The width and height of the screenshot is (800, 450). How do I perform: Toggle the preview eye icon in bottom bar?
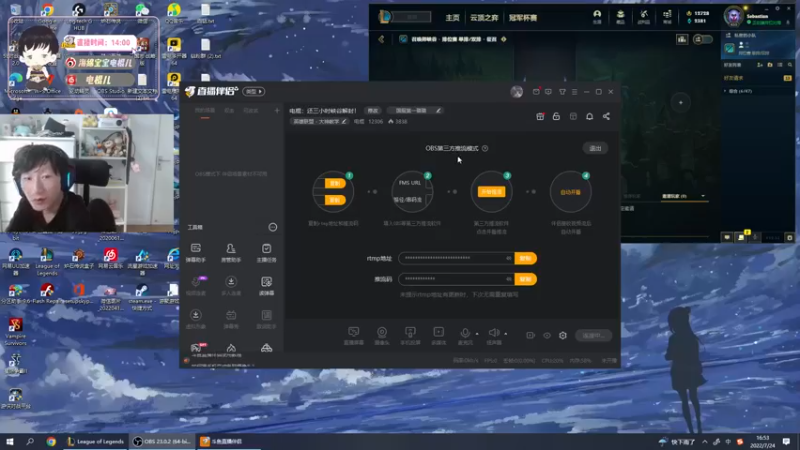pyautogui.click(x=547, y=335)
